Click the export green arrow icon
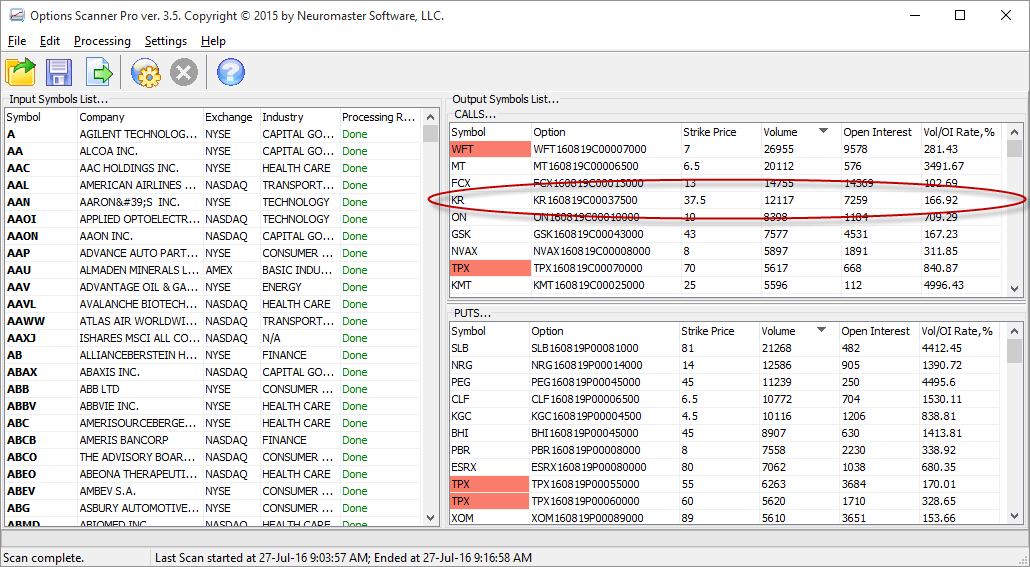The width and height of the screenshot is (1030, 567). tap(99, 72)
